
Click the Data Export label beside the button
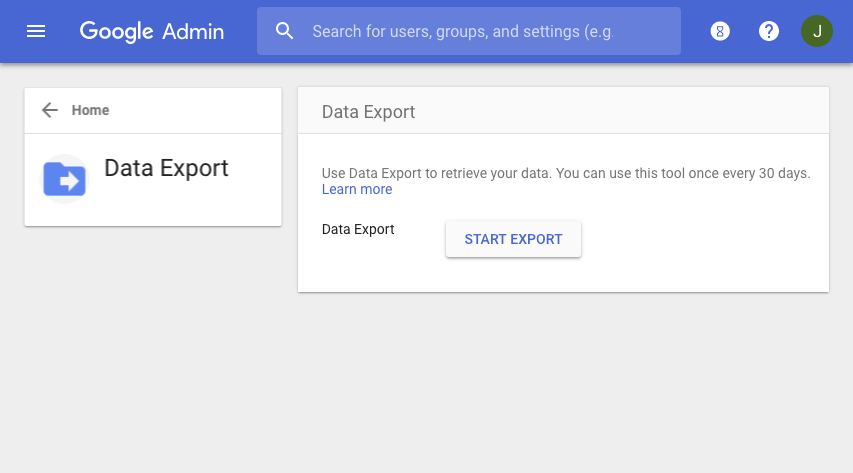358,229
